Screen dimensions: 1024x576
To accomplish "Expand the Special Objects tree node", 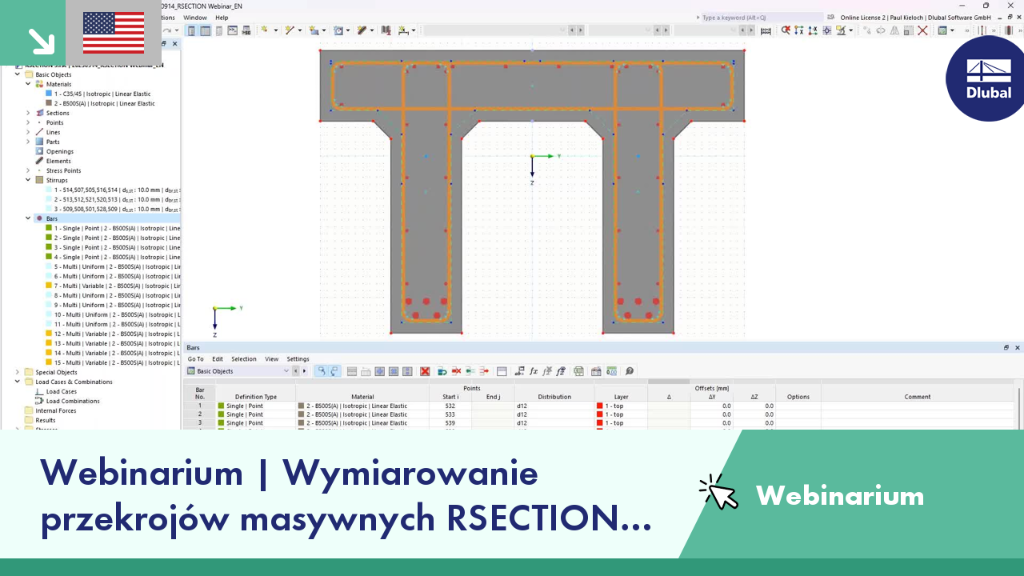I will pos(18,372).
